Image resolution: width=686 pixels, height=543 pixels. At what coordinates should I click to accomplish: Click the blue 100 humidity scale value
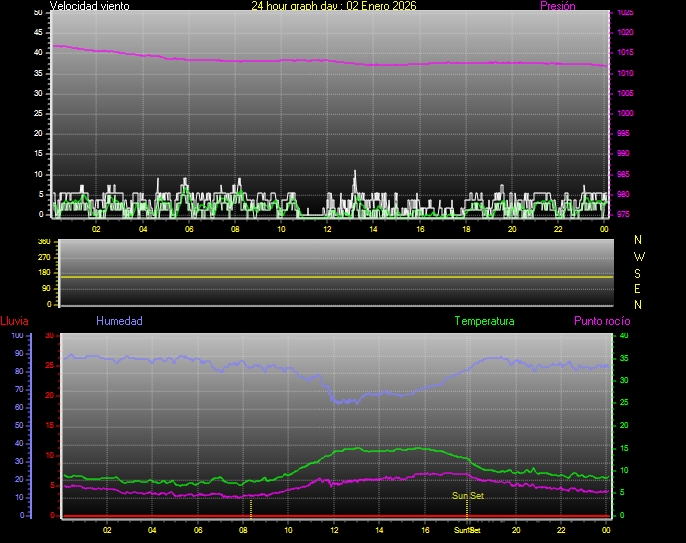[17, 336]
